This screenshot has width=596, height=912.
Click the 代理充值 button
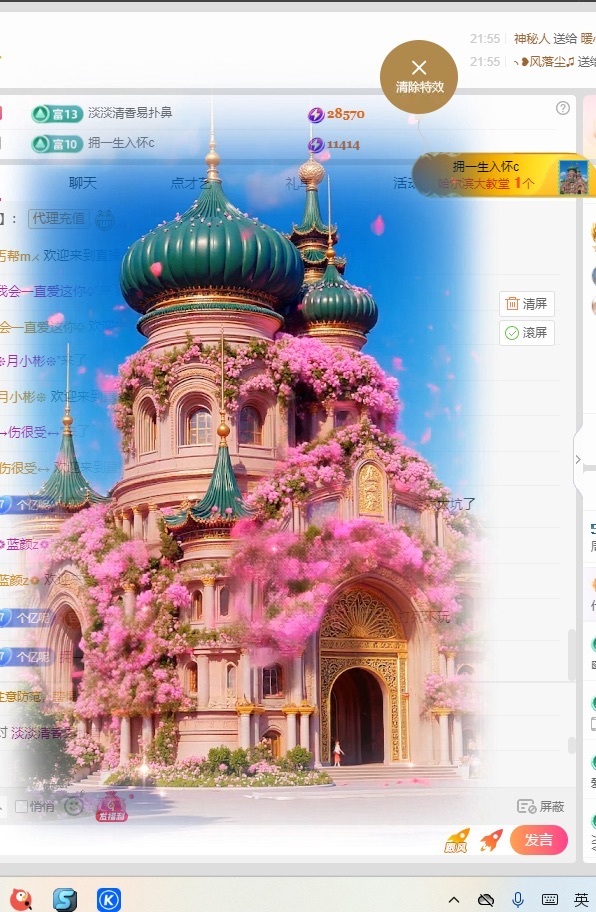[x=59, y=219]
